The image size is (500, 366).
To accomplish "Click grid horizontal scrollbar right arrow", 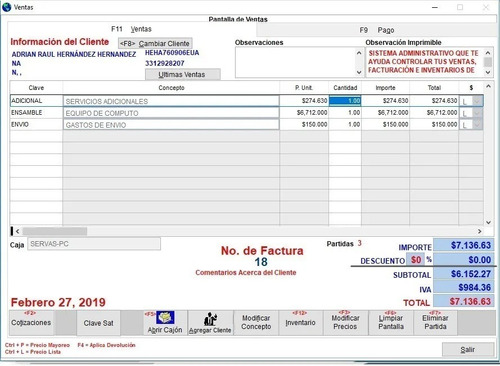I will point(479,231).
